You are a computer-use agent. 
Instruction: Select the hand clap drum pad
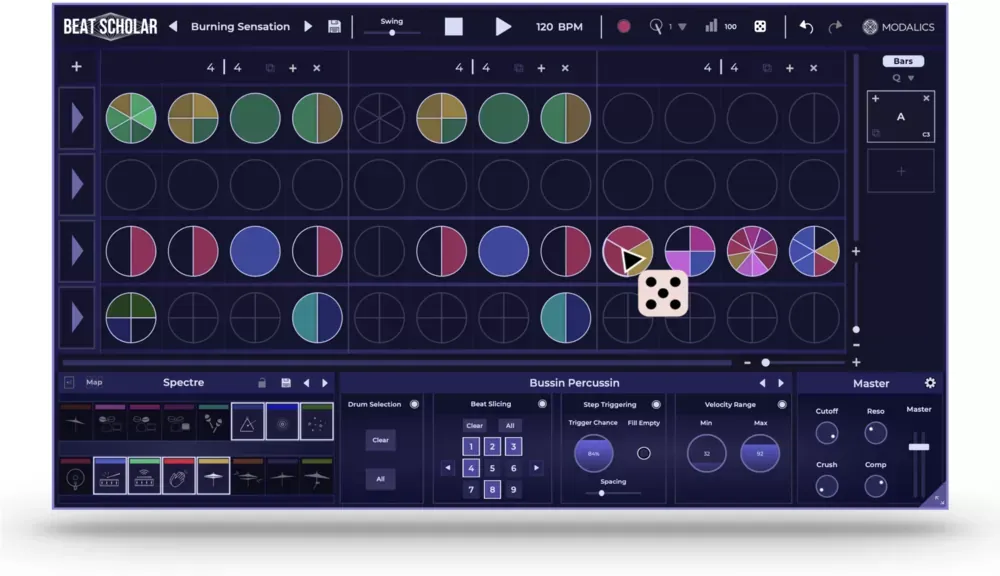179,476
